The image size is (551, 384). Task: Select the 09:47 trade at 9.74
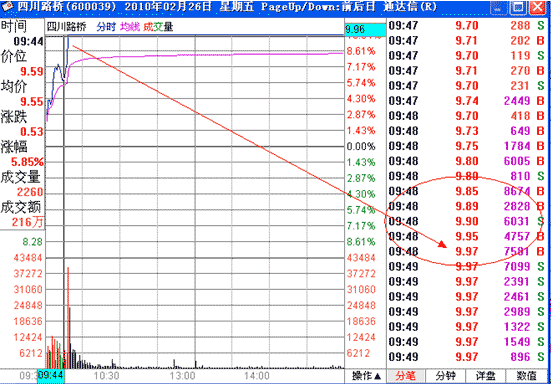click(x=466, y=100)
